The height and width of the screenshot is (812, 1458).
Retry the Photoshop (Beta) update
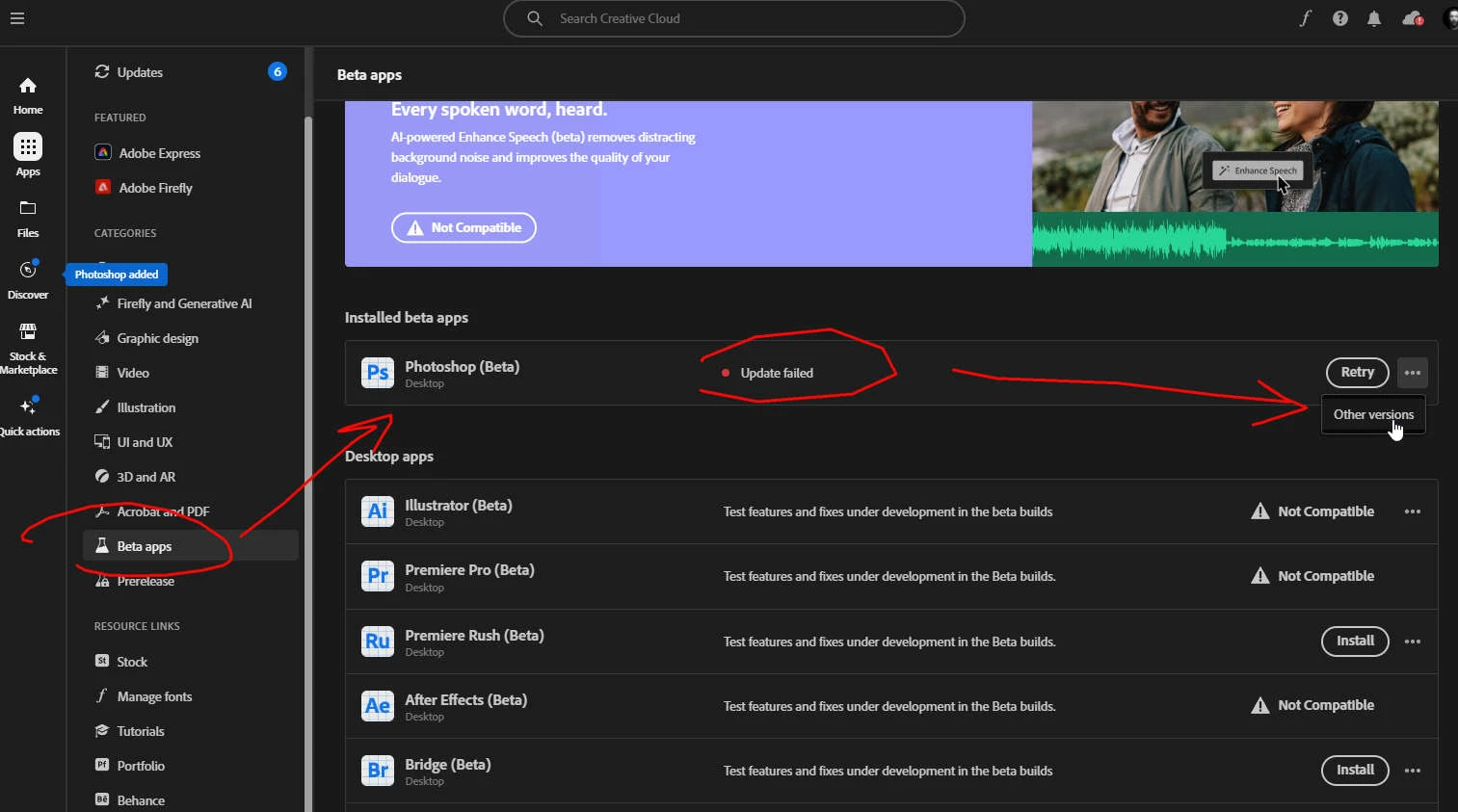1357,373
